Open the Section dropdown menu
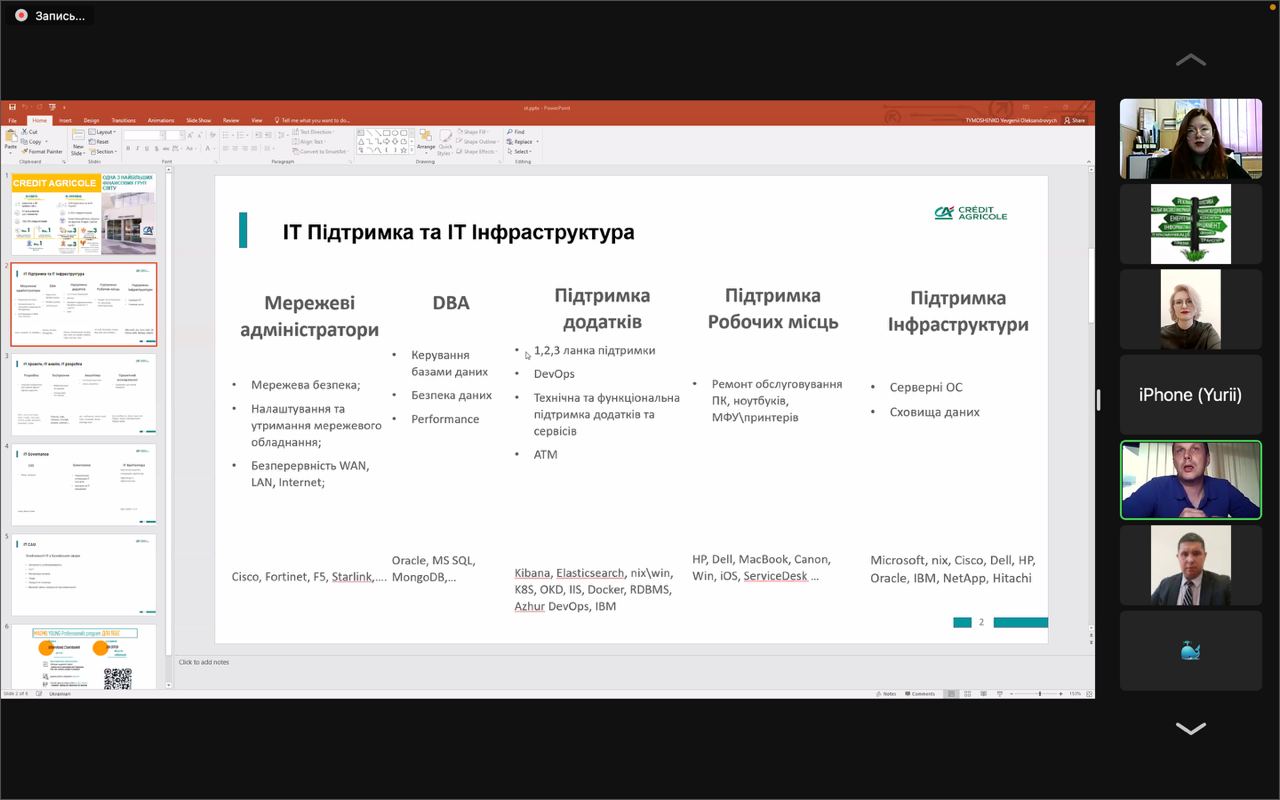1280x800 pixels. (x=104, y=152)
